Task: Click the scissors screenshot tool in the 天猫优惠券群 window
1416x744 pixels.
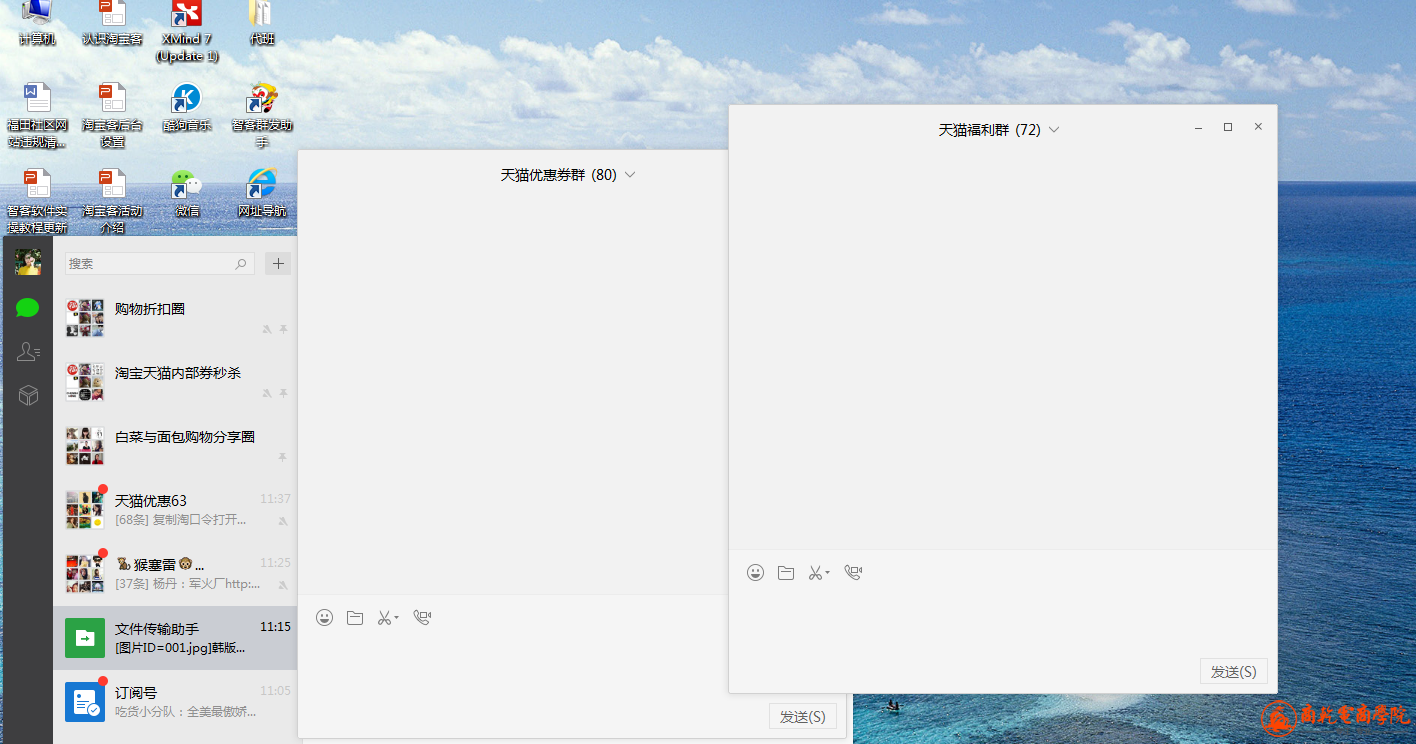Action: (384, 618)
